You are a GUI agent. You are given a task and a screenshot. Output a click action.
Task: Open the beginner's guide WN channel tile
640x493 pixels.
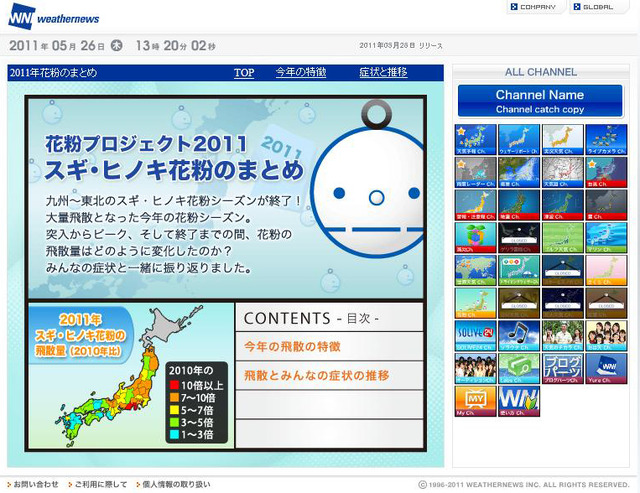[x=519, y=399]
